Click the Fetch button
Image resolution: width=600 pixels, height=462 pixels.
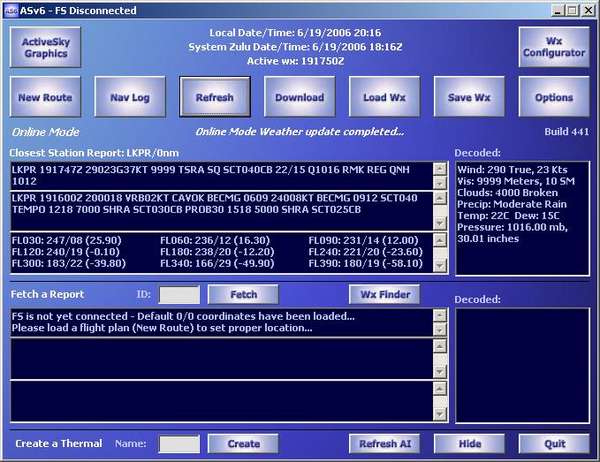click(x=243, y=294)
